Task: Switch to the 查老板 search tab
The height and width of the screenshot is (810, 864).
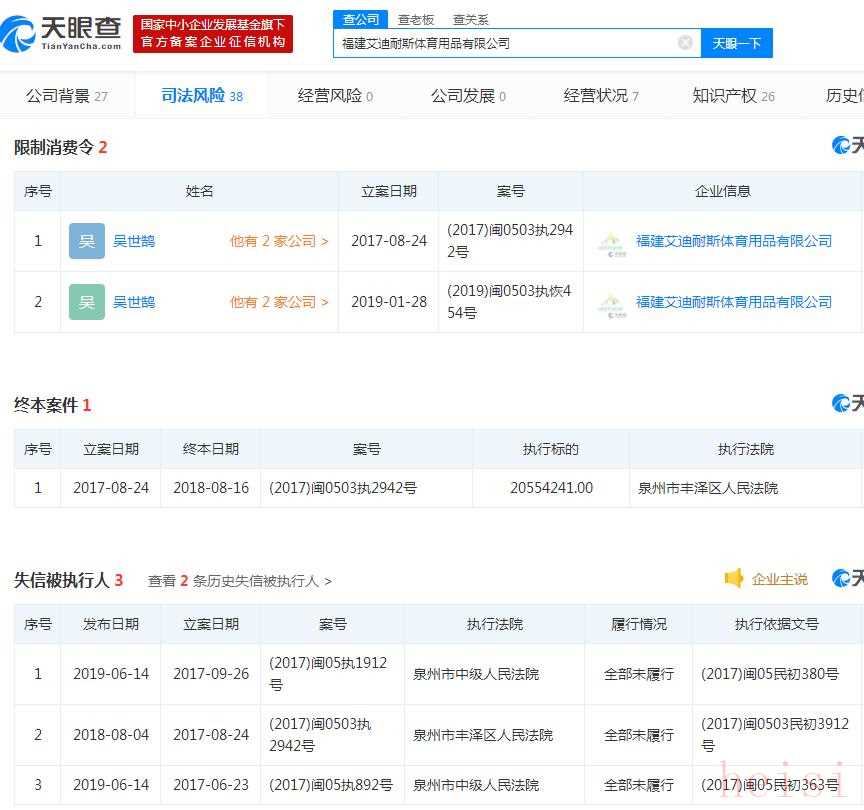Action: (415, 19)
